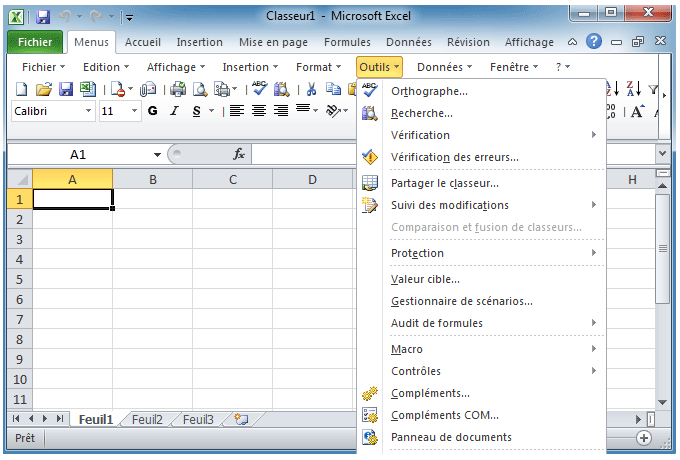Click the Open folder icon in toolbar
The height and width of the screenshot is (460, 680).
coord(43,89)
